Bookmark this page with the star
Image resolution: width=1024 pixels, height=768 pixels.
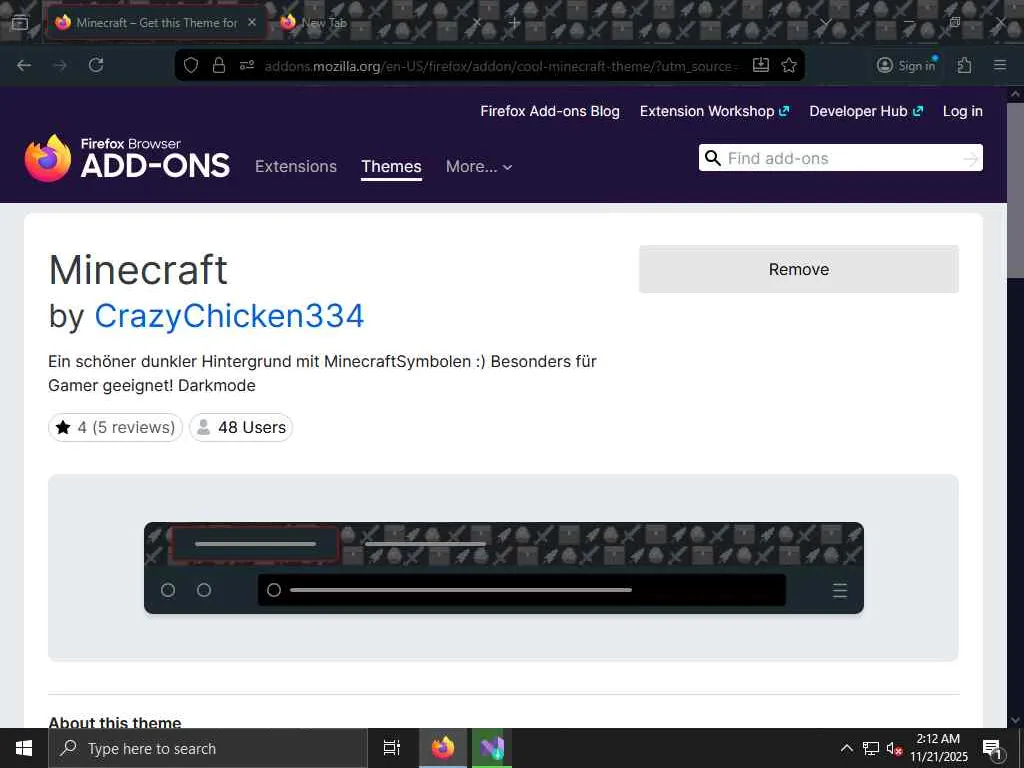pyautogui.click(x=789, y=65)
